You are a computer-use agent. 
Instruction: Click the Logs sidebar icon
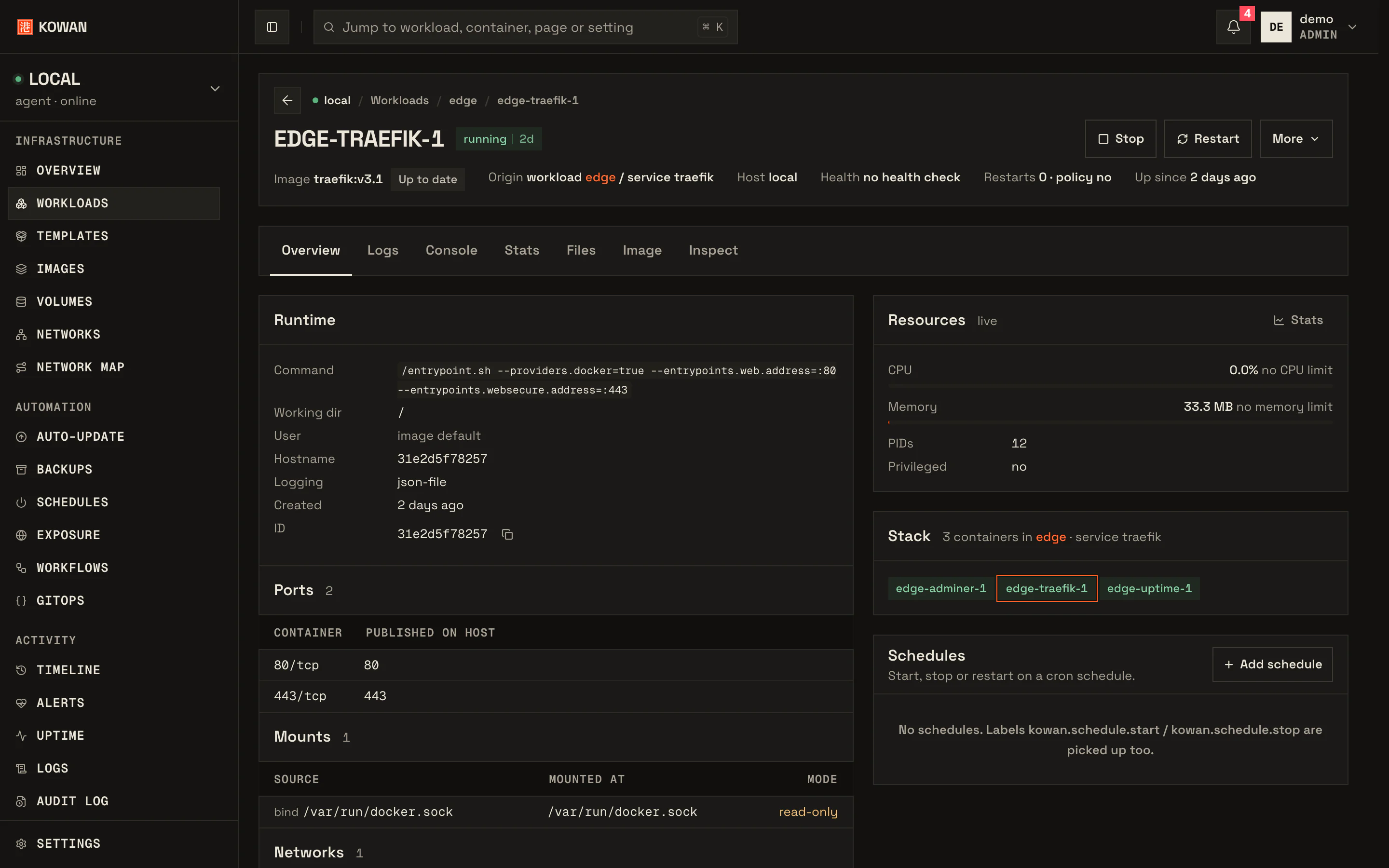coord(21,768)
